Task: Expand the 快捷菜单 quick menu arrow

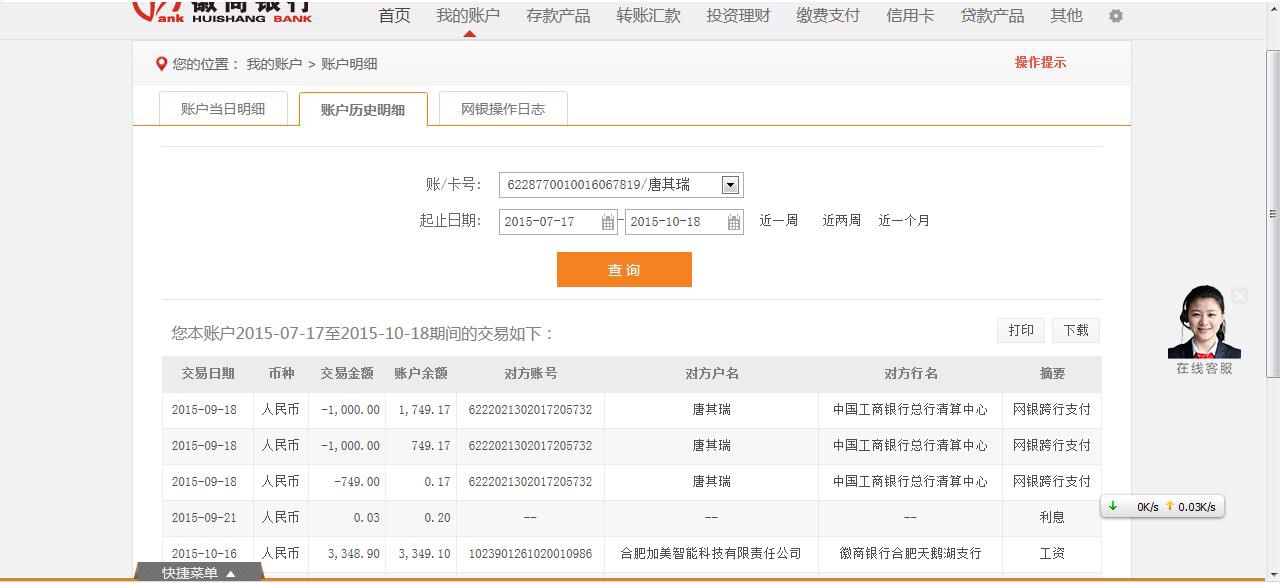Action: click(x=231, y=573)
